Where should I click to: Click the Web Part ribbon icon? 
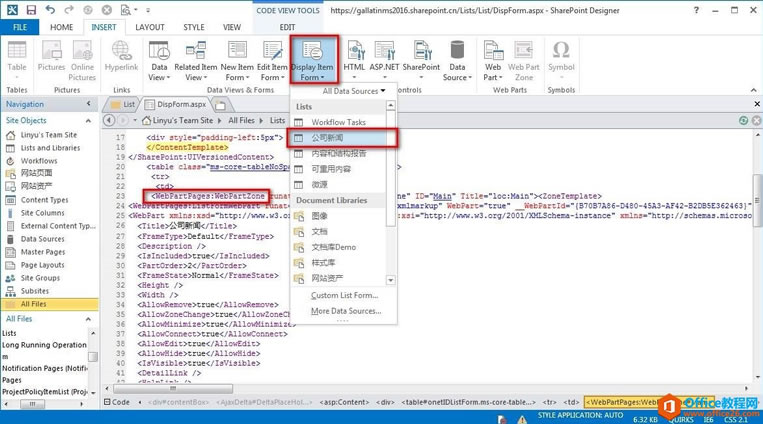(x=493, y=58)
